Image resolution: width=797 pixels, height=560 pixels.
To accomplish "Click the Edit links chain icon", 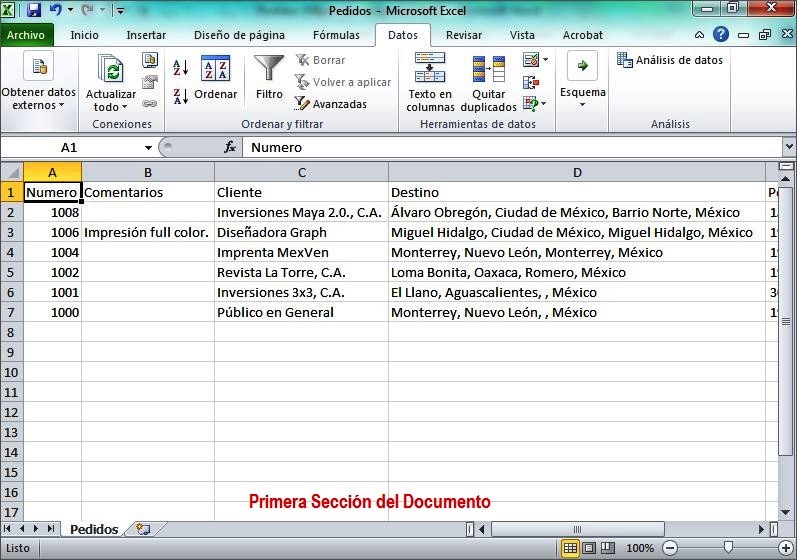I will tap(149, 104).
